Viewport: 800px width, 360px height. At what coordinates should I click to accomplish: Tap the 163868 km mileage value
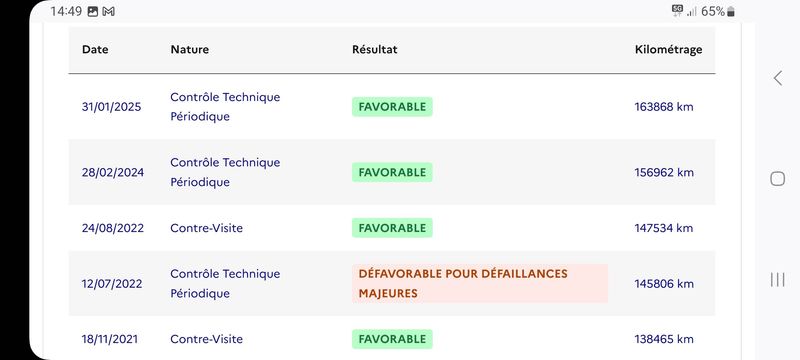click(x=664, y=107)
